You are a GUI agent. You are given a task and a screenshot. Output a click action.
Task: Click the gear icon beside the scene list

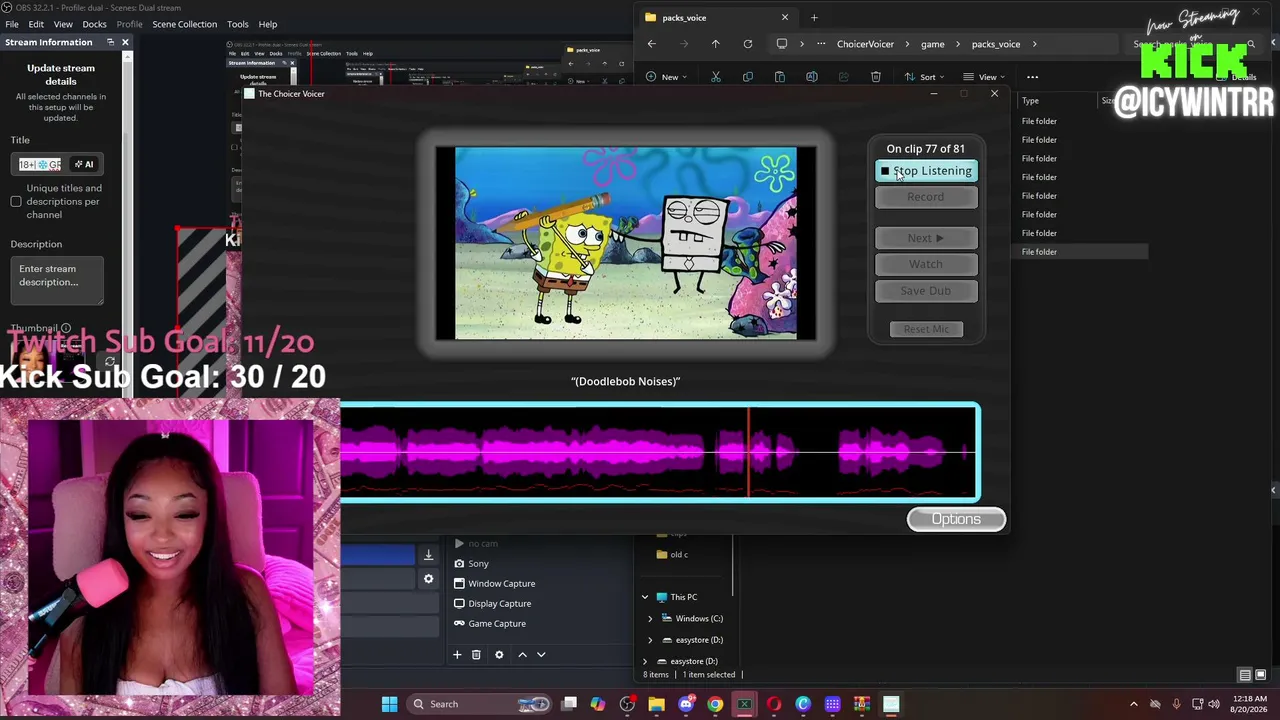pyautogui.click(x=428, y=579)
